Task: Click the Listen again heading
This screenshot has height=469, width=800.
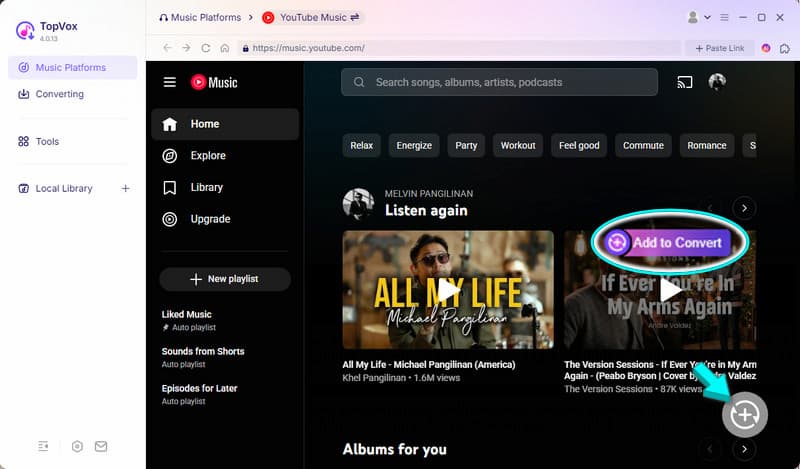Action: (x=426, y=210)
